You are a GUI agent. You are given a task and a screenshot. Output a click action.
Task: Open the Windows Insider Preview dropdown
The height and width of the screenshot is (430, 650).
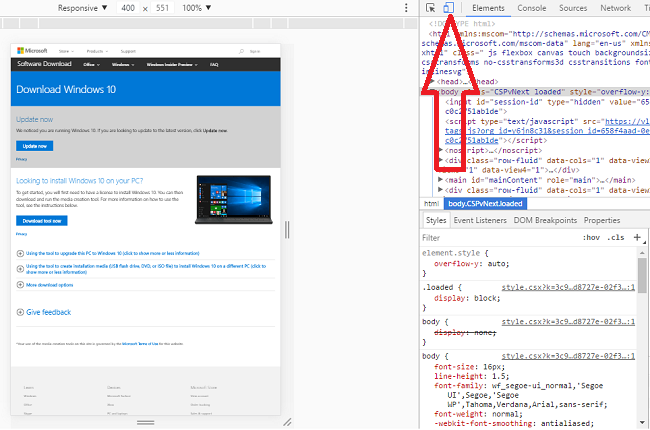click(172, 65)
